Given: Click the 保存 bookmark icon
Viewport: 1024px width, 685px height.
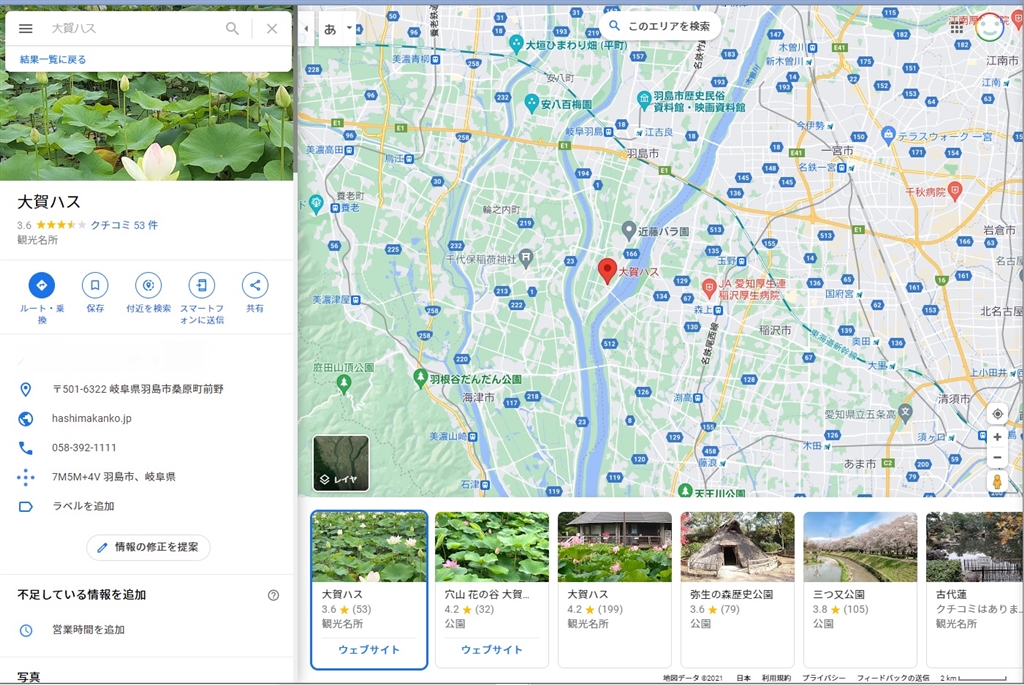Looking at the screenshot, I should tap(95, 285).
